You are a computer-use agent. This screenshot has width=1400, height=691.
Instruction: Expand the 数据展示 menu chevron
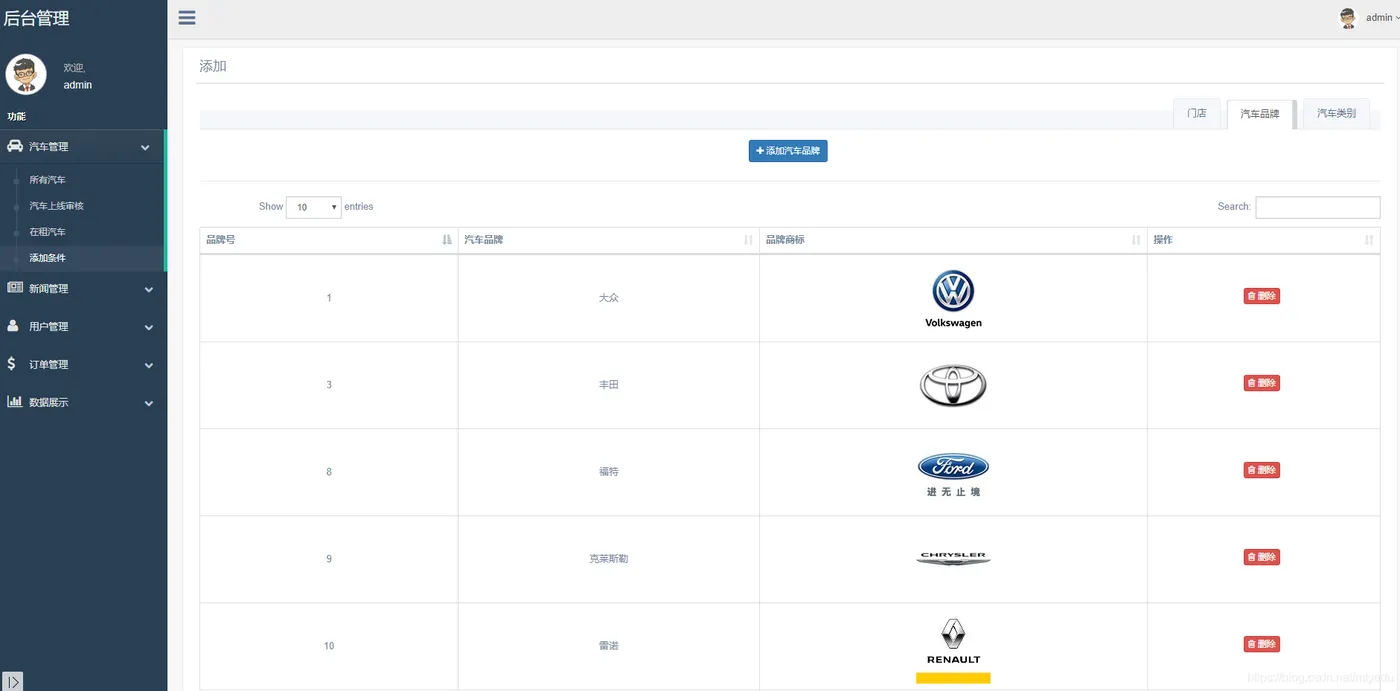coord(149,404)
